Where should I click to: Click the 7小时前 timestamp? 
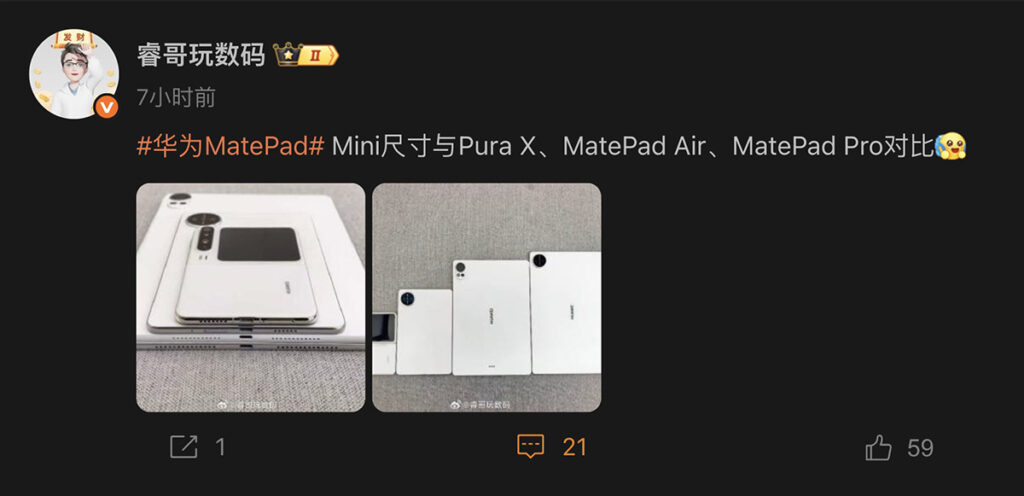point(176,97)
